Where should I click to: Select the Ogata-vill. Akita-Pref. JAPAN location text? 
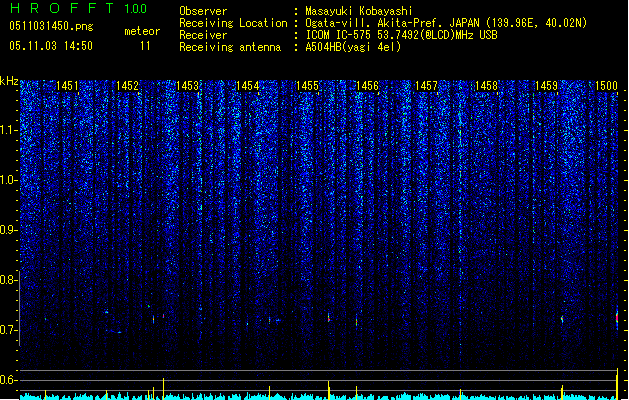(x=446, y=23)
